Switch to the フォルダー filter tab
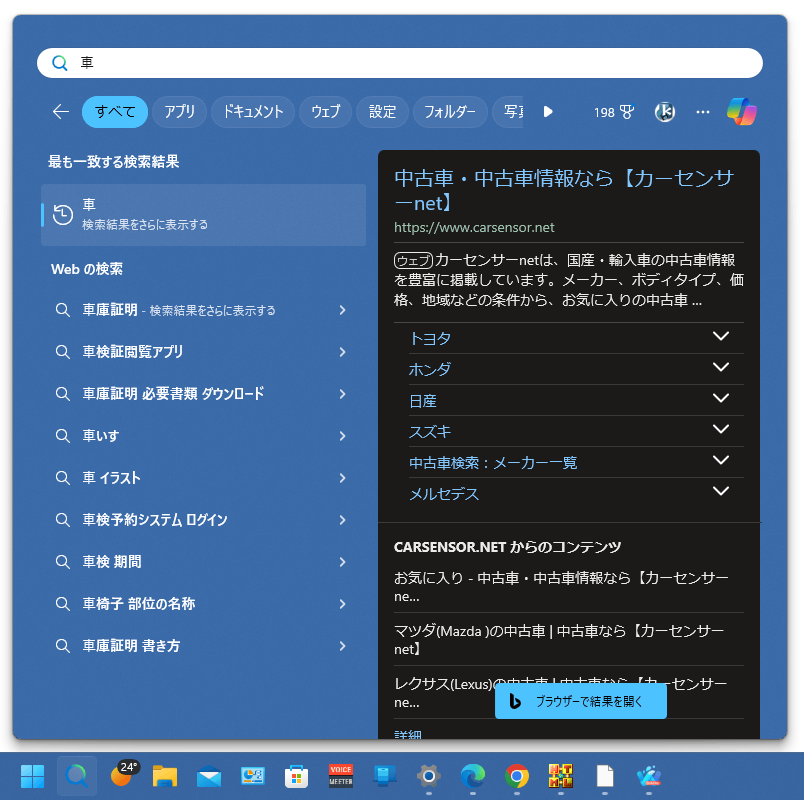 [x=450, y=111]
